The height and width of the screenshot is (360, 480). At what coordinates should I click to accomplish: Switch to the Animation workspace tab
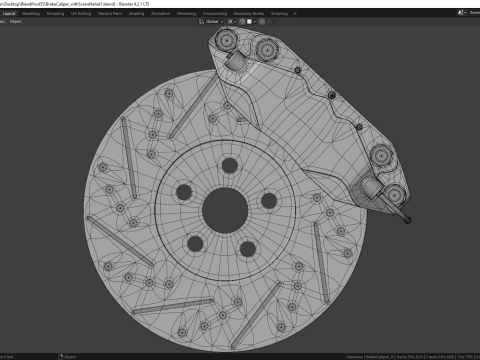tap(160, 14)
